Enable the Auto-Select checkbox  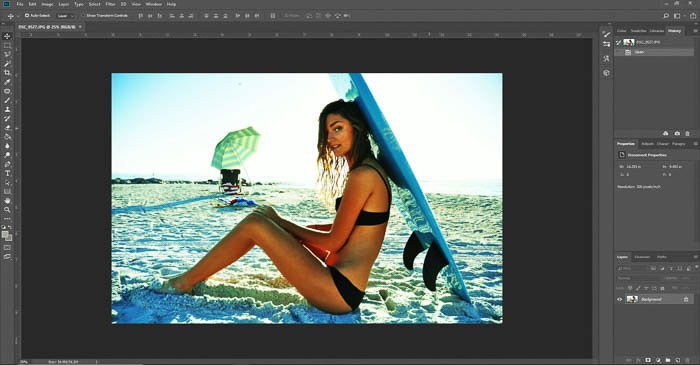coord(27,16)
